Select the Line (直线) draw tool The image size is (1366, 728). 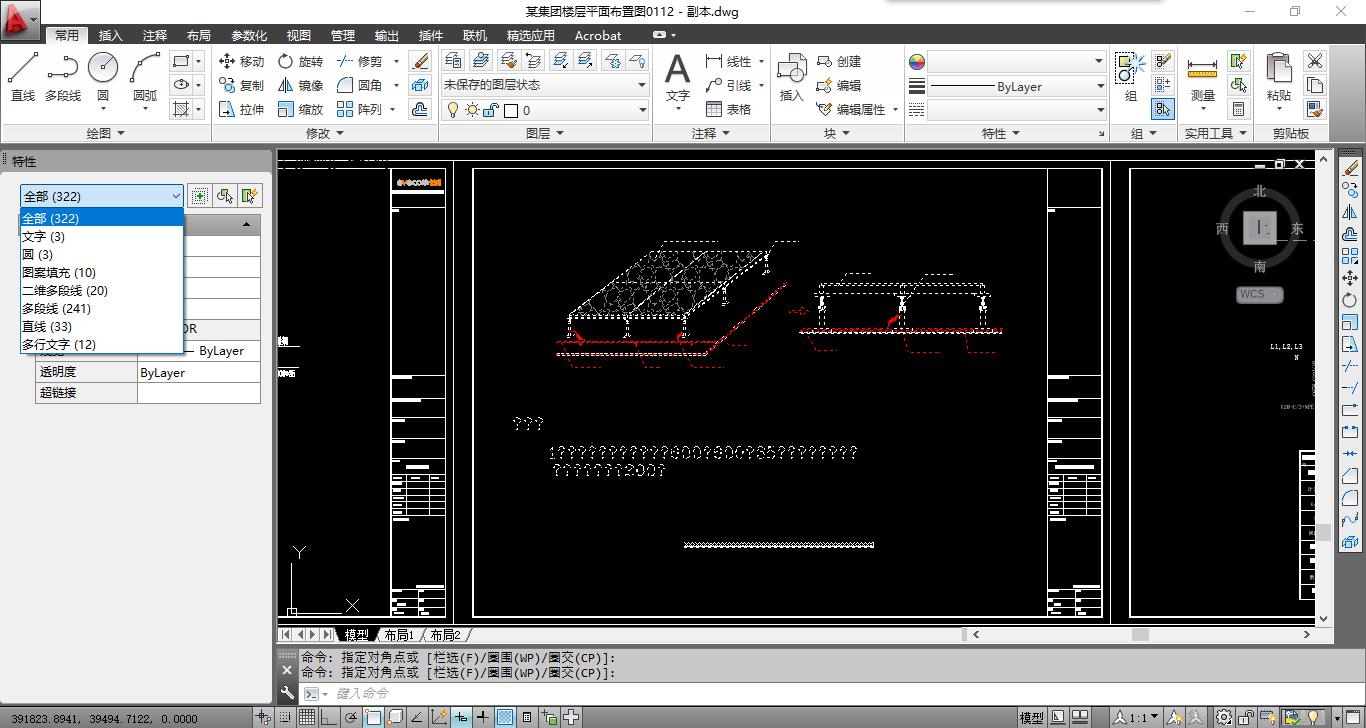tap(23, 77)
